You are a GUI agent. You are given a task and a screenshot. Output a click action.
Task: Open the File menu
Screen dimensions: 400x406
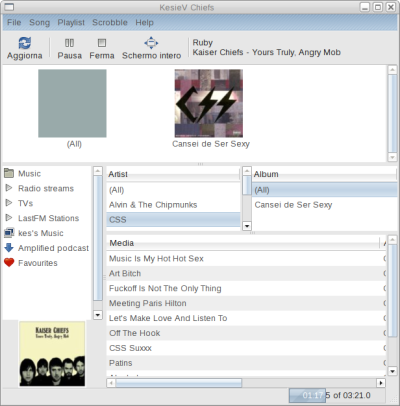pyautogui.click(x=14, y=22)
